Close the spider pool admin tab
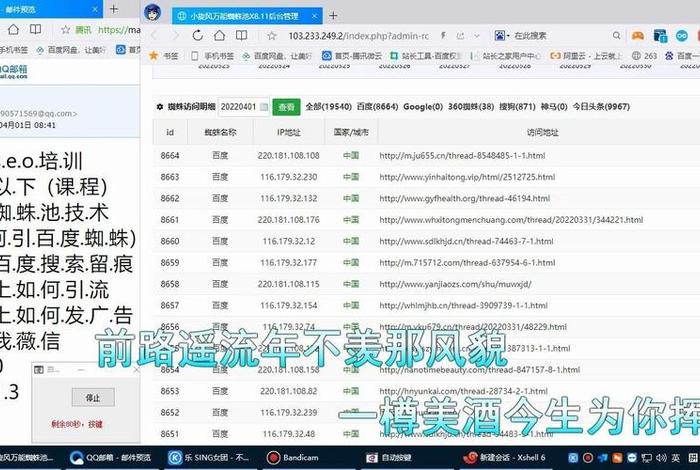700x470 pixels. 314,16
